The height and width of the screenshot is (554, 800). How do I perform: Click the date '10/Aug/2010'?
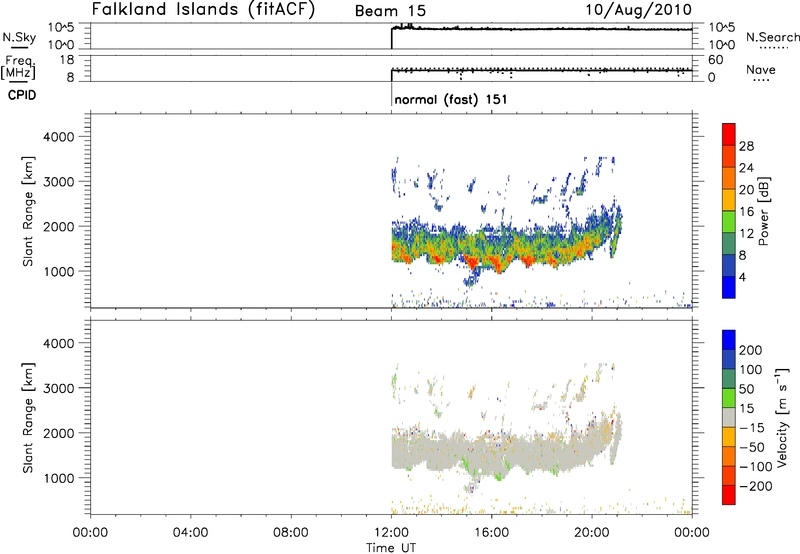point(638,10)
